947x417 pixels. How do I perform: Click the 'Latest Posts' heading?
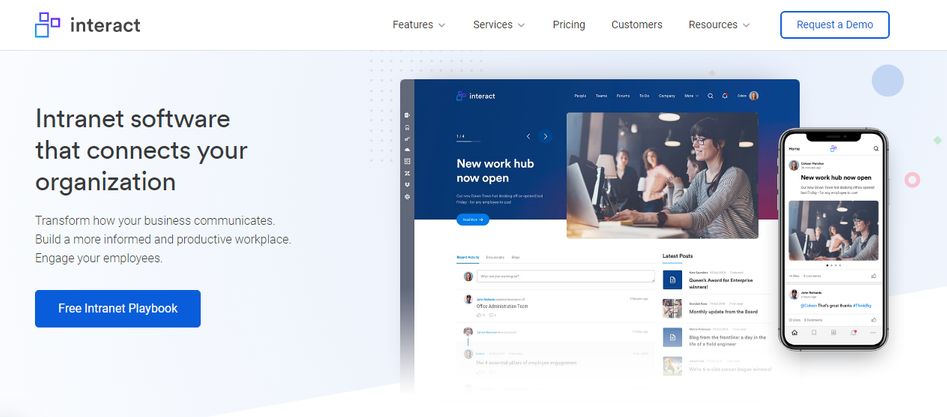(x=678, y=256)
